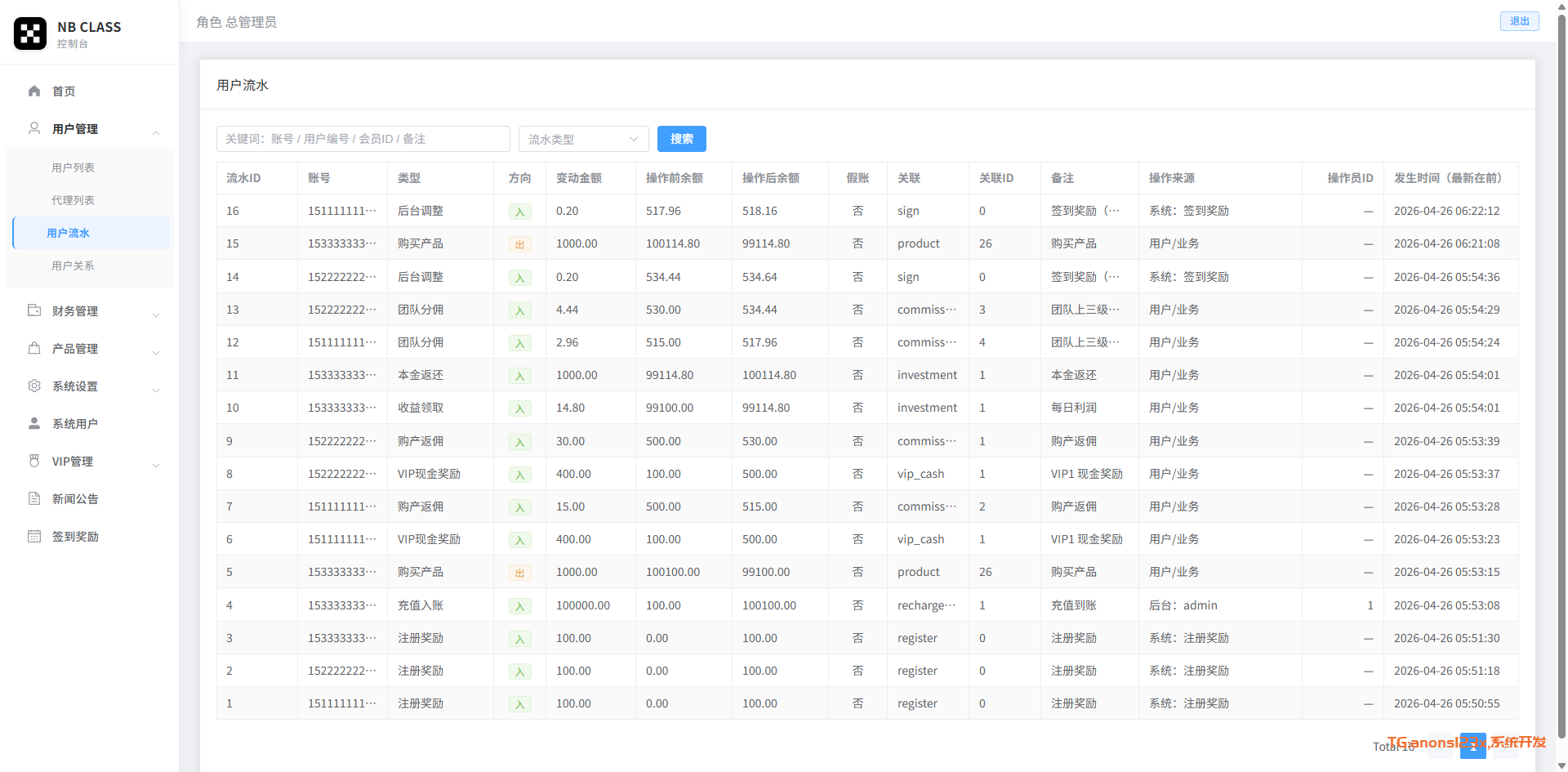Click the folder icon beside 财务管理
This screenshot has width=1568, height=772.
(x=34, y=310)
